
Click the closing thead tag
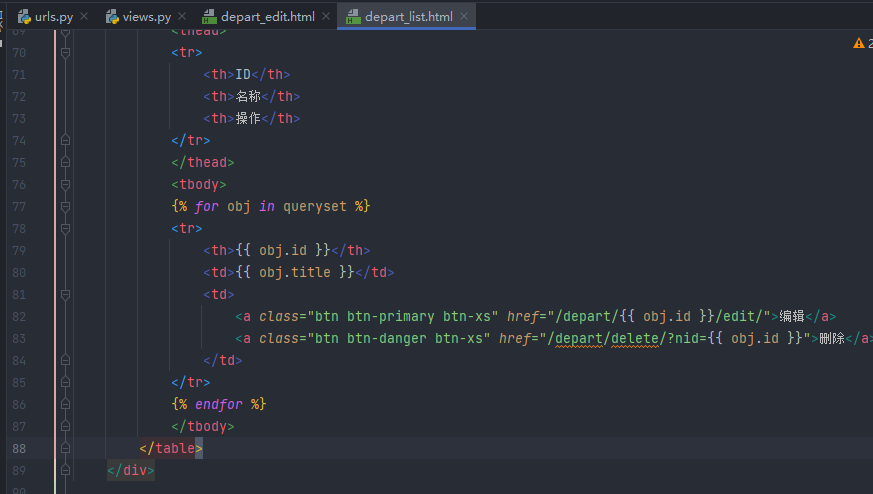coord(203,163)
